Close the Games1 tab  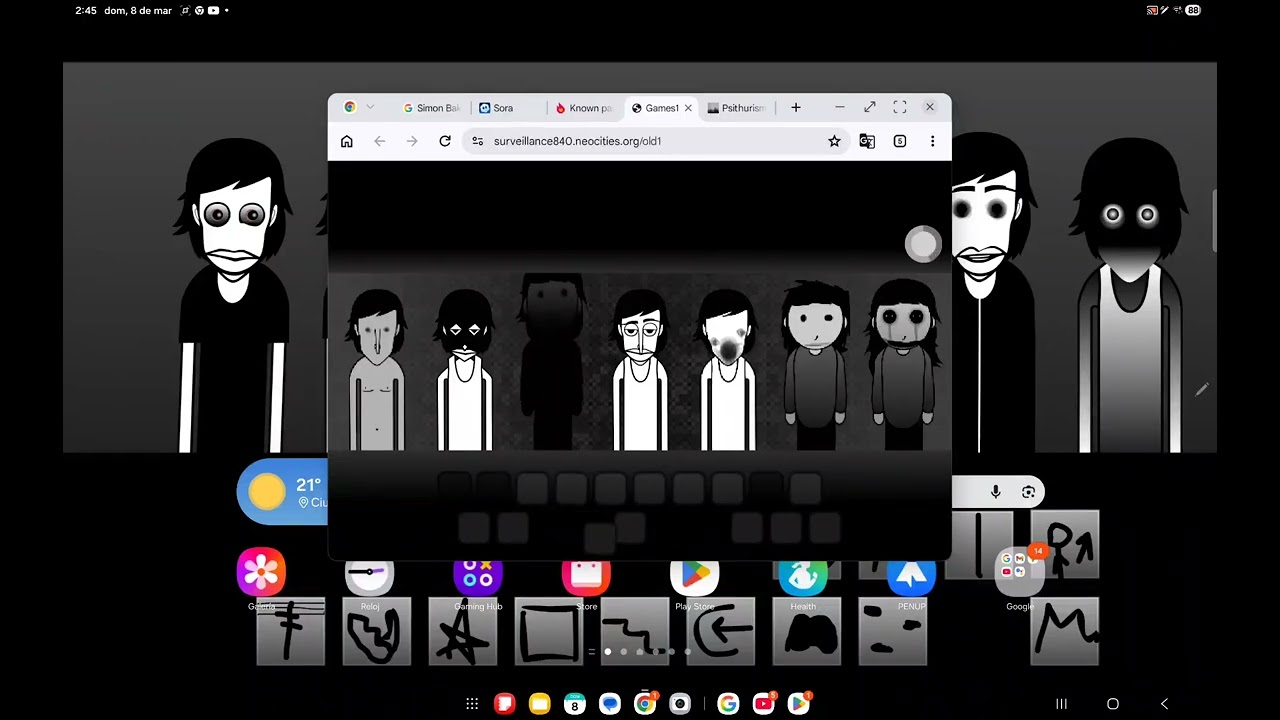coord(688,108)
